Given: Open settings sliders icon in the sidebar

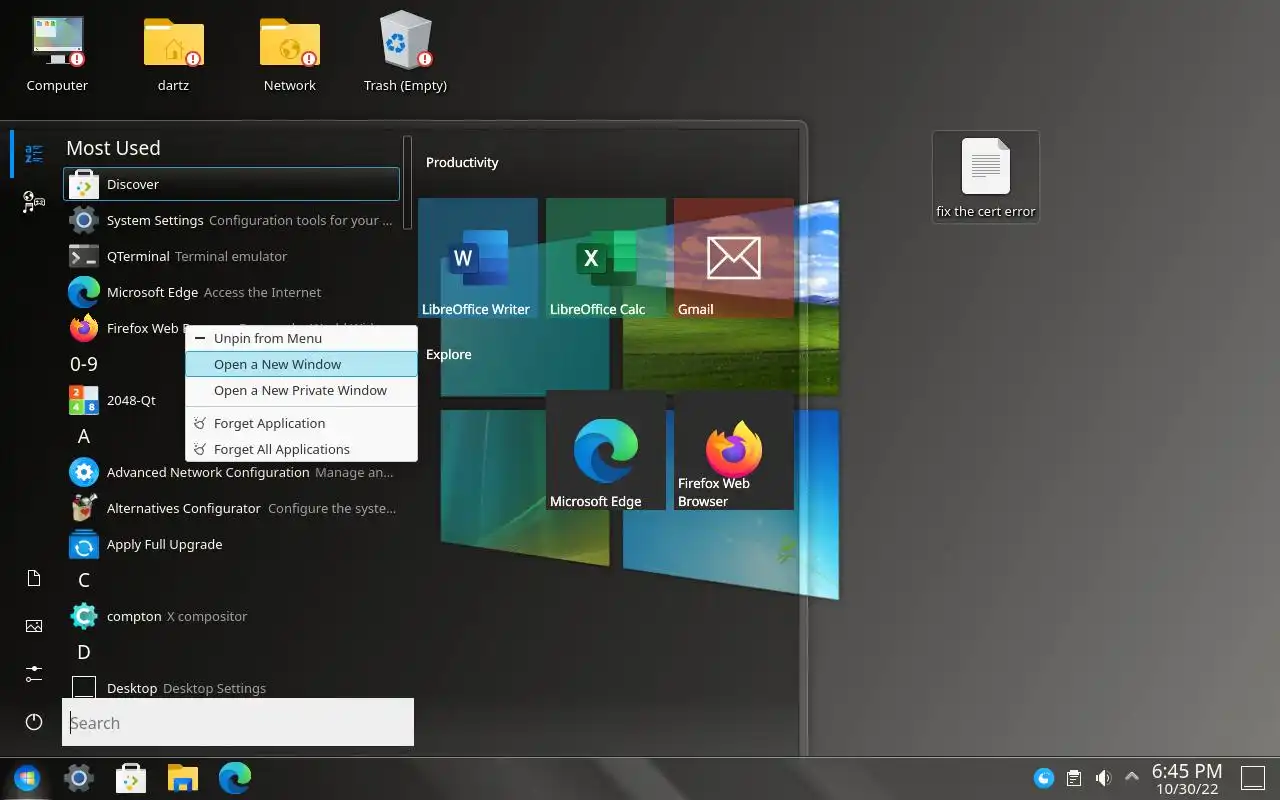Looking at the screenshot, I should point(34,674).
